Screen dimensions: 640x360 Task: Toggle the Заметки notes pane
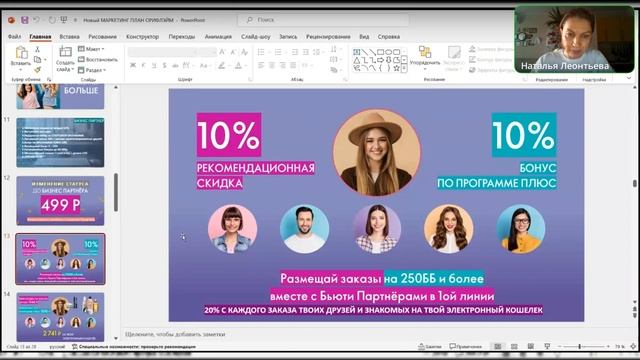[x=430, y=347]
